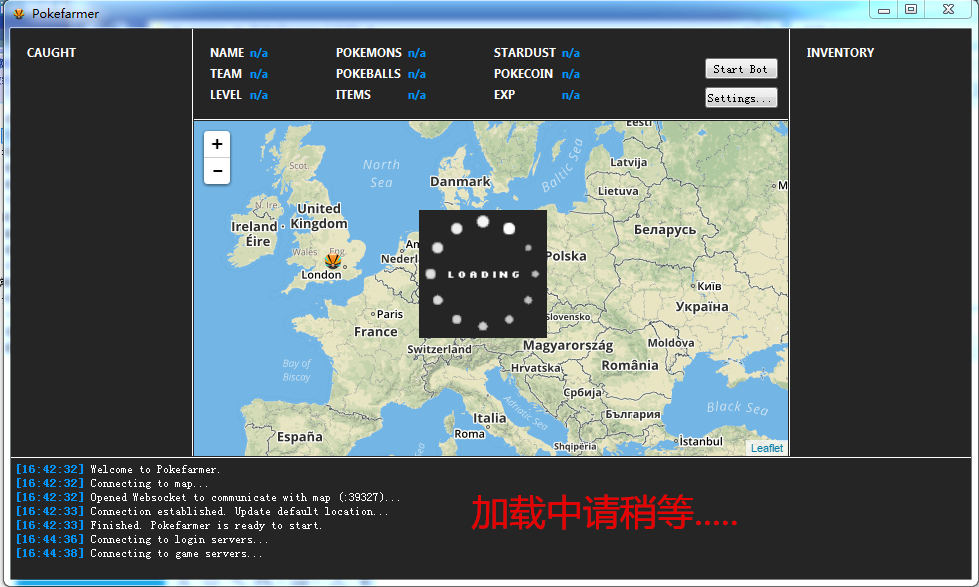
Task: Click the România label on map
Action: 629,365
